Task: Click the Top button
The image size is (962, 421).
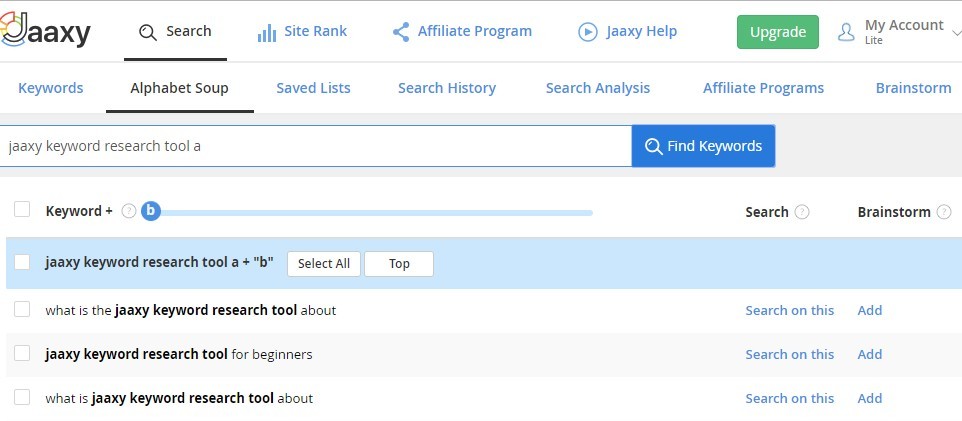Action: coord(399,264)
